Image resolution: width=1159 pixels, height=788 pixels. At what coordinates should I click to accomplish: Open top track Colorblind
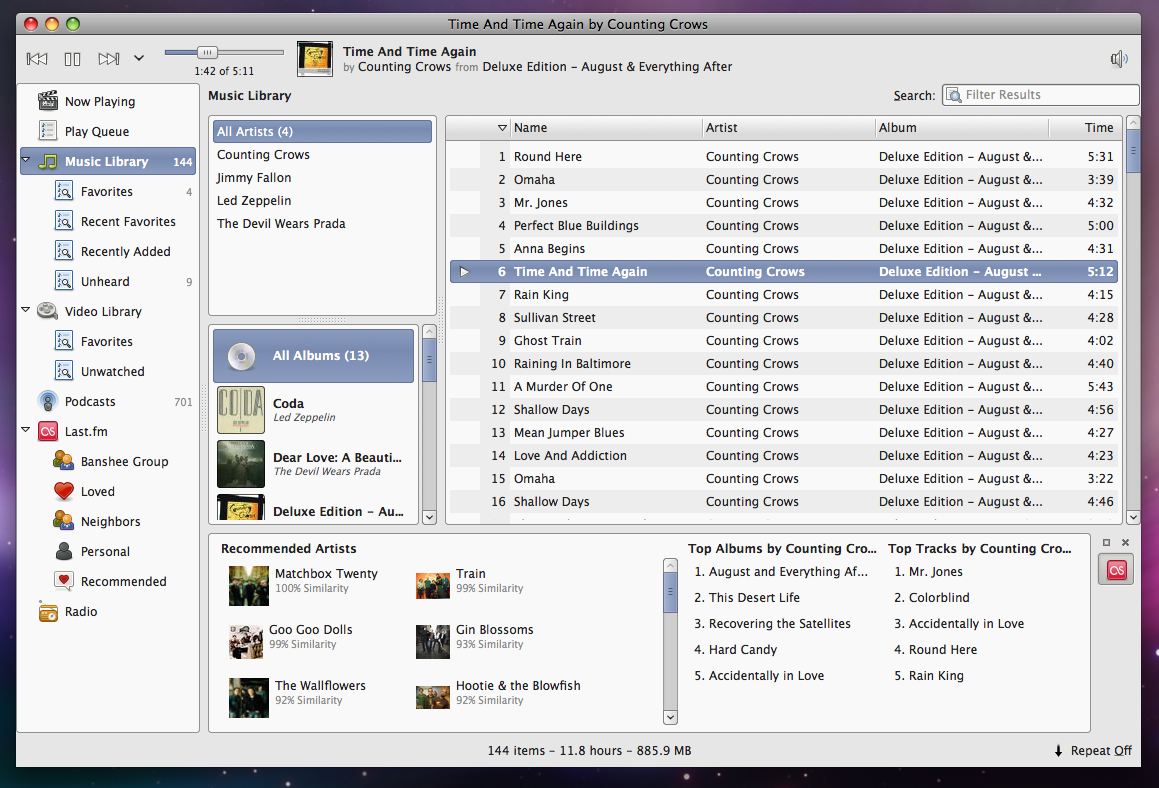click(931, 597)
